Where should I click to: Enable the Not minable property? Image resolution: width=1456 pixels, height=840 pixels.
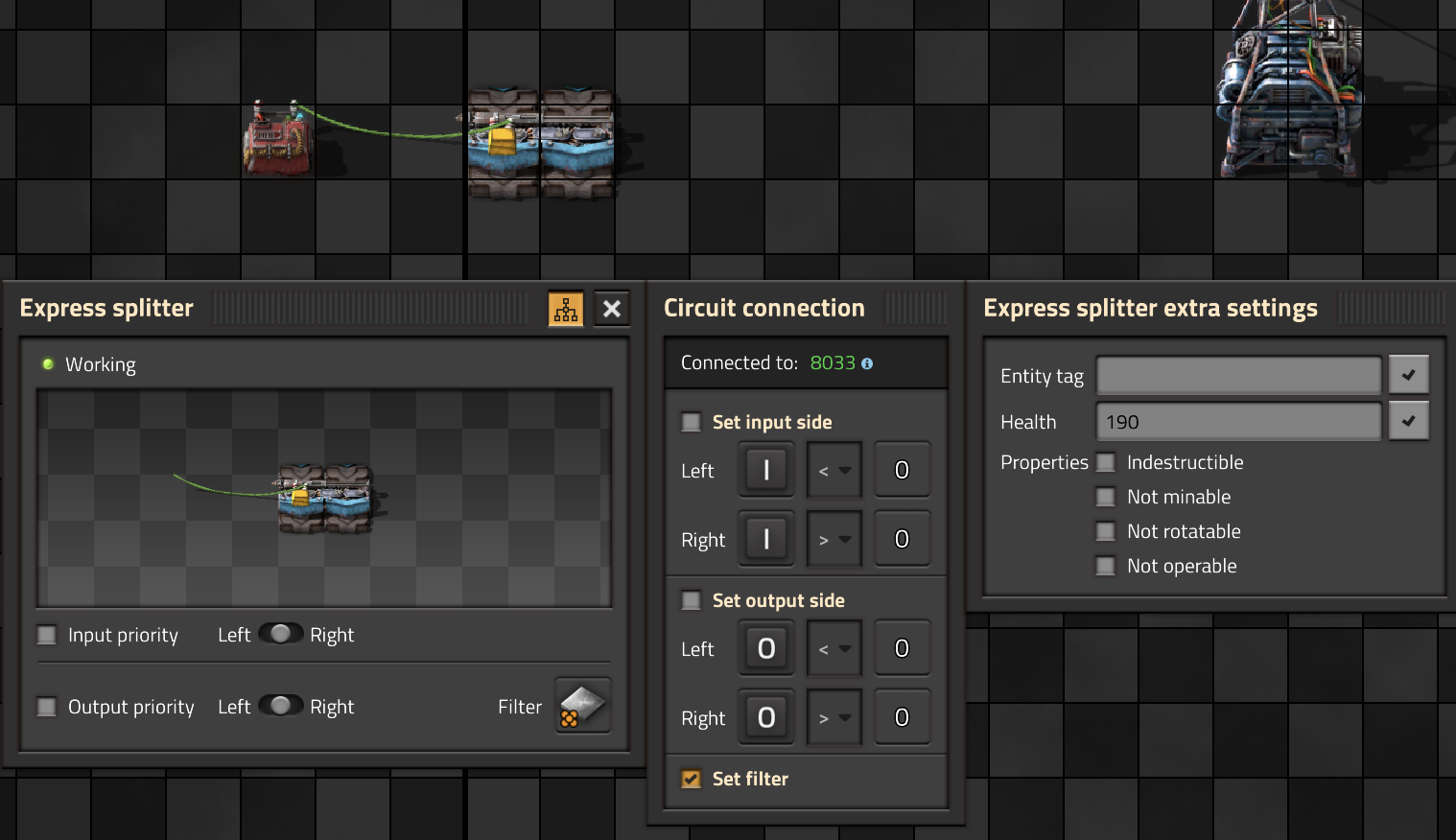pos(1106,497)
